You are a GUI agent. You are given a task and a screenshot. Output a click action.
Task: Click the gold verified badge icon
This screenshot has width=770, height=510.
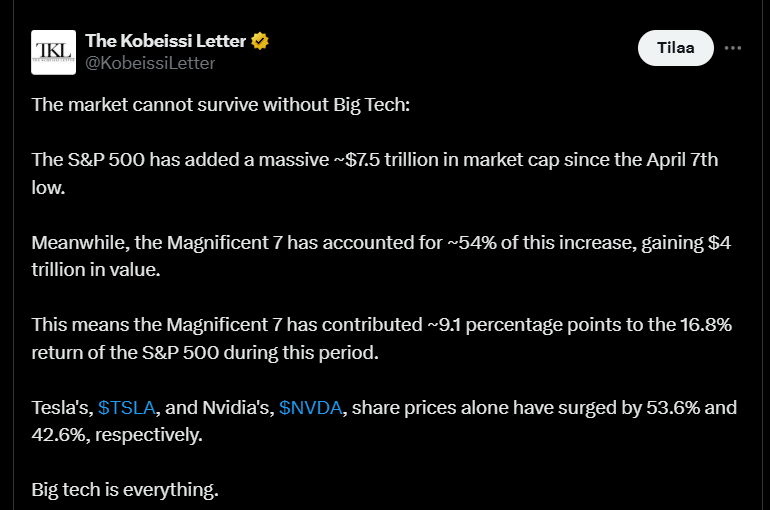pos(260,41)
